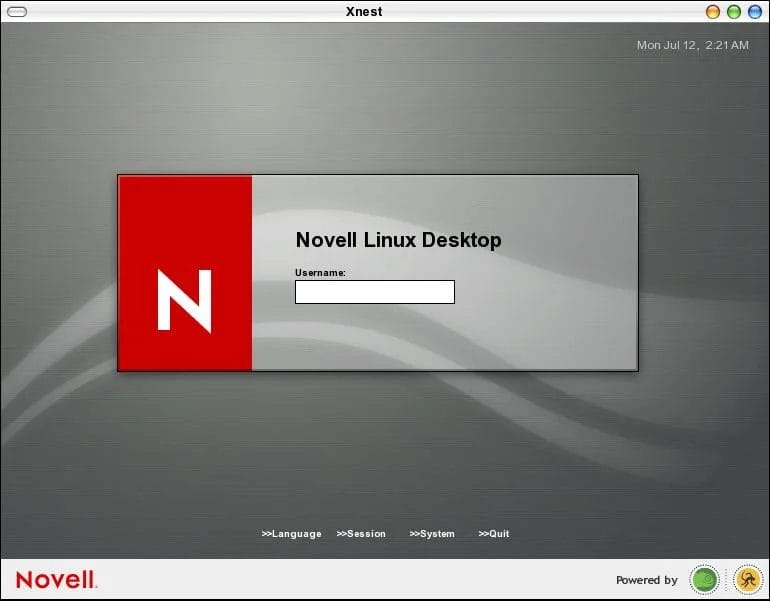
Task: Click the pill button in Xnest title bar
Action: click(x=17, y=12)
